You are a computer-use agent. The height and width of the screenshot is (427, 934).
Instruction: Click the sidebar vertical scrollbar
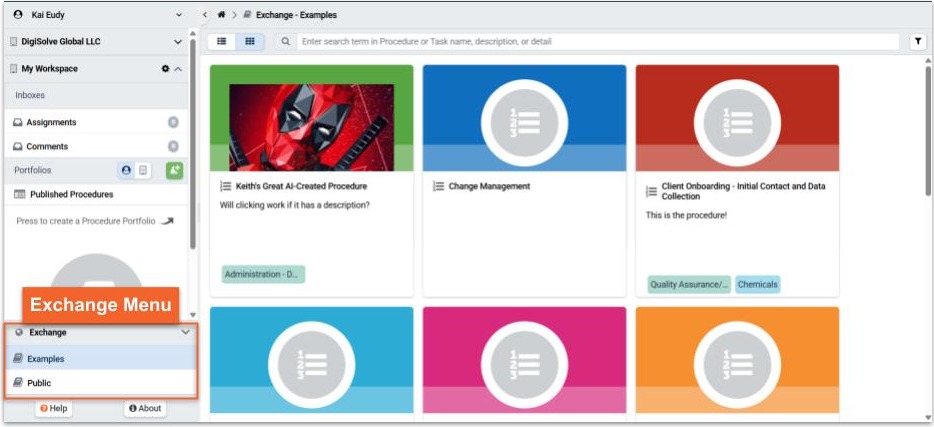click(192, 143)
